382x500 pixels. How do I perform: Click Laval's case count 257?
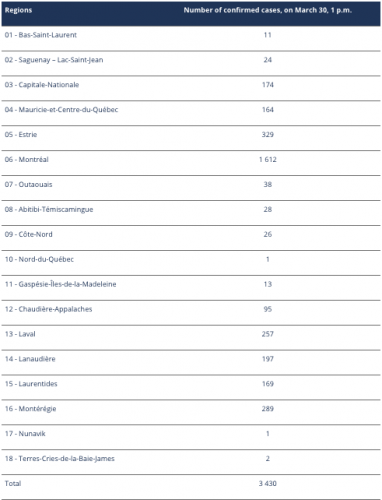pyautogui.click(x=268, y=334)
